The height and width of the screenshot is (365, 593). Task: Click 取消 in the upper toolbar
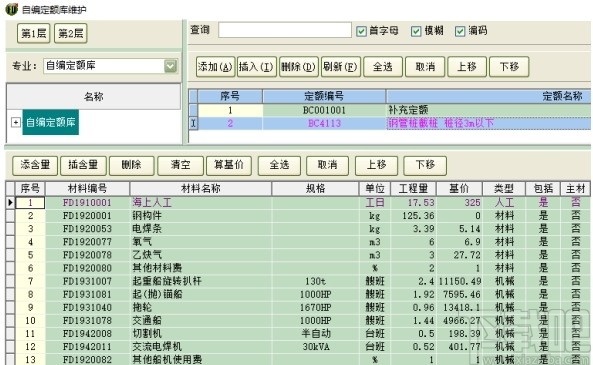point(425,67)
